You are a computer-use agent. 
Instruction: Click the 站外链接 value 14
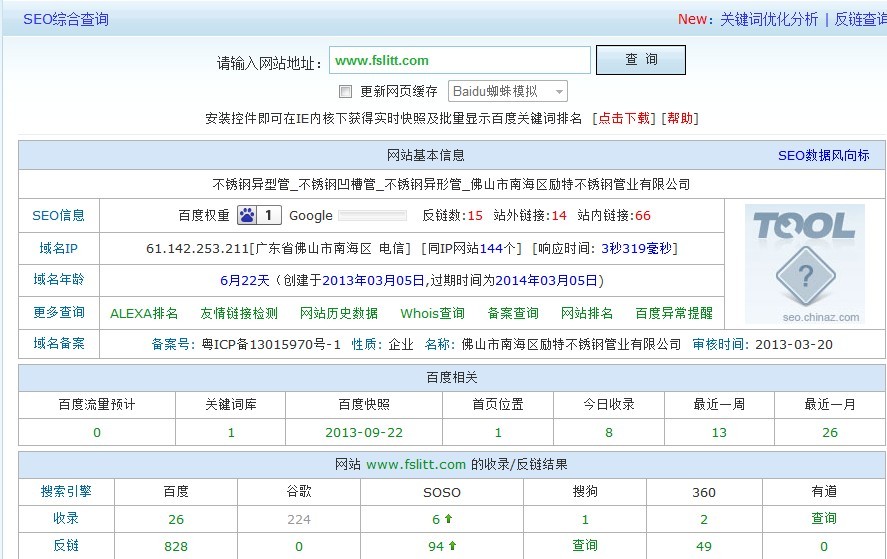tap(559, 216)
